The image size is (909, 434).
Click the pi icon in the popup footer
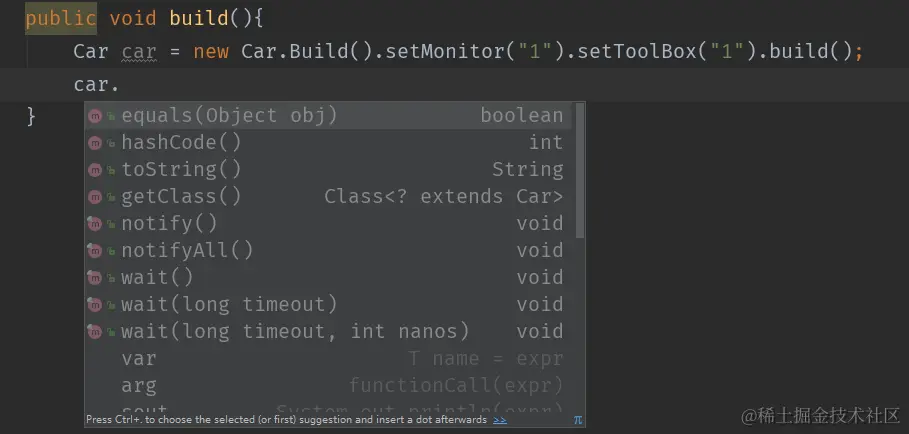coord(578,420)
